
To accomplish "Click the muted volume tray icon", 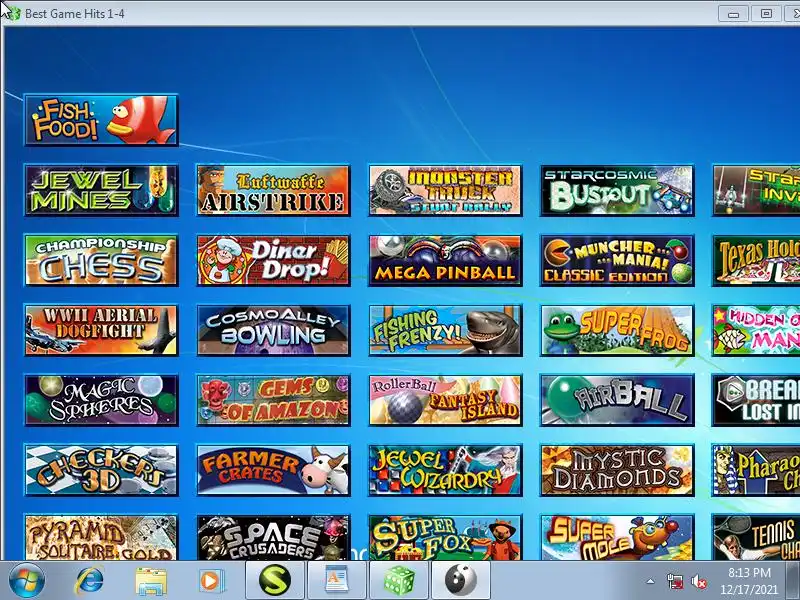I will (698, 581).
